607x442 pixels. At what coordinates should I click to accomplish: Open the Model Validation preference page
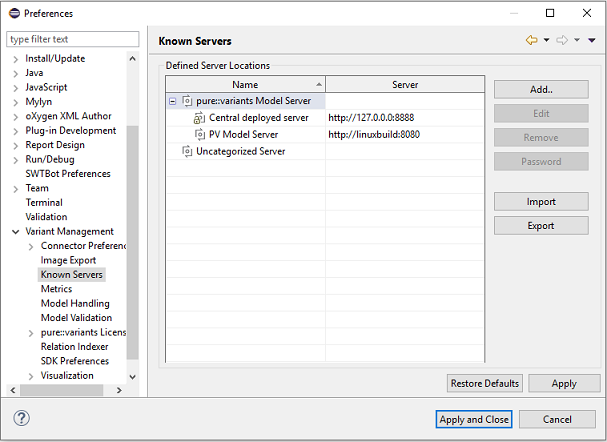click(x=76, y=318)
